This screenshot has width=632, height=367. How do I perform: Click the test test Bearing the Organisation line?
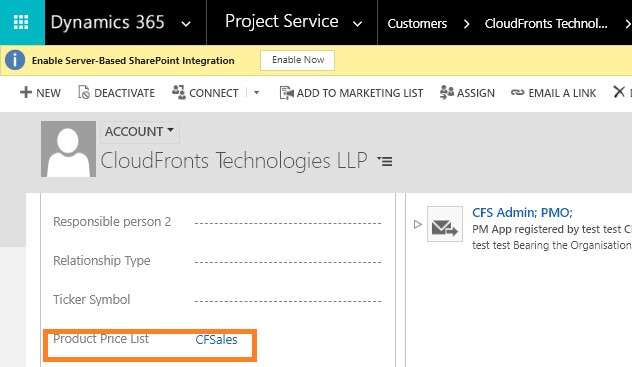point(551,245)
